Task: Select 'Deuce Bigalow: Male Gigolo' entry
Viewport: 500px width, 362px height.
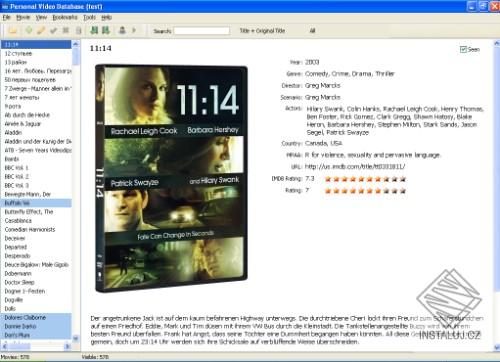Action: (36, 265)
